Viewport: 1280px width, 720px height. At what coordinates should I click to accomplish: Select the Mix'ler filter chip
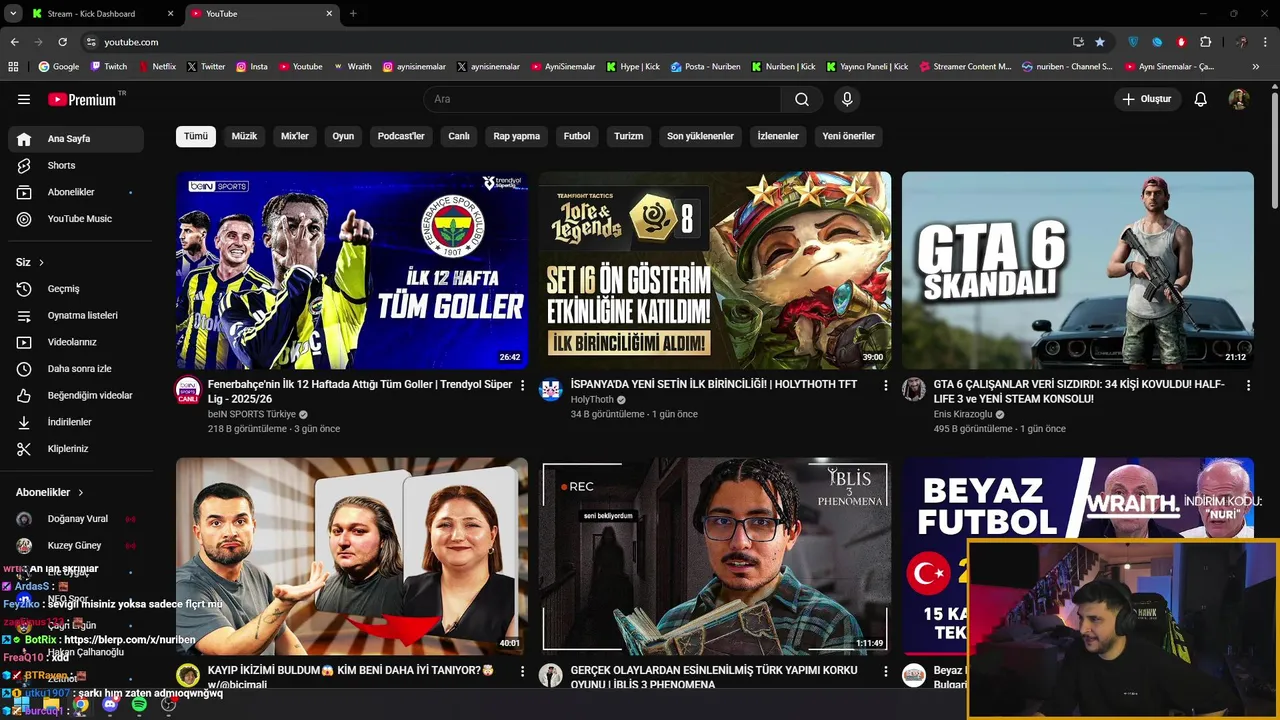point(295,136)
